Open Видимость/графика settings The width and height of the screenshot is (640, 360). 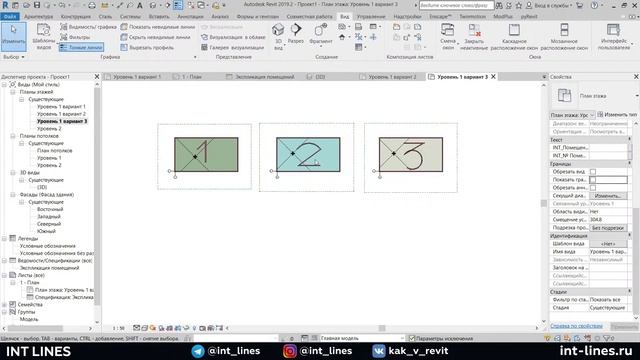click(x=88, y=27)
